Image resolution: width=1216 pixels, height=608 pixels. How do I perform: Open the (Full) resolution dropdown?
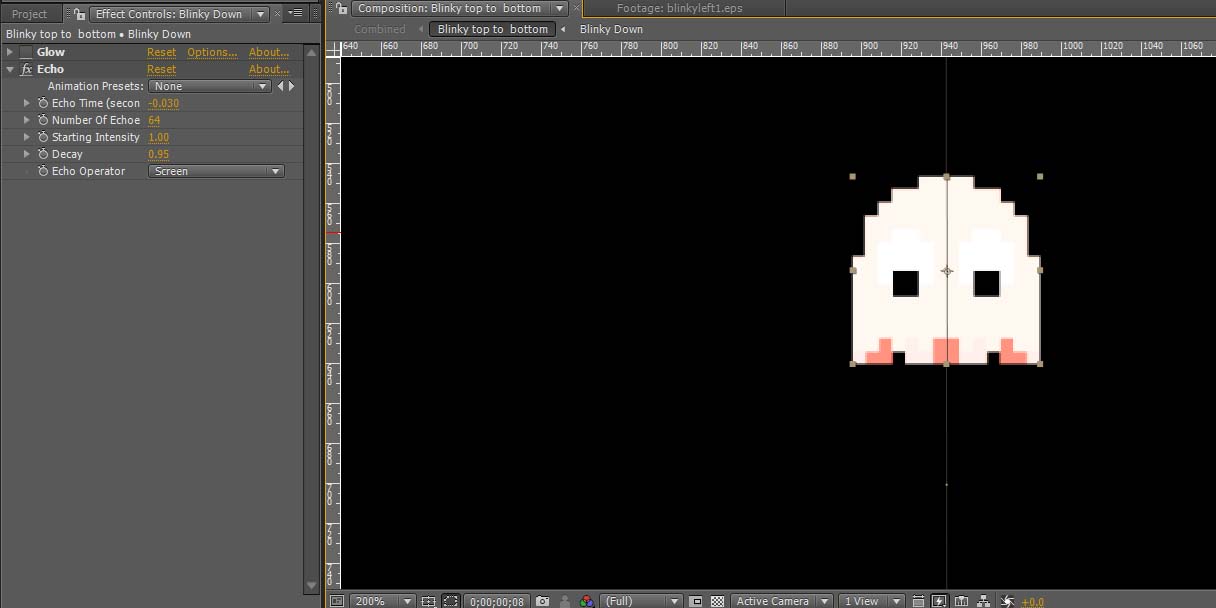tap(641, 601)
